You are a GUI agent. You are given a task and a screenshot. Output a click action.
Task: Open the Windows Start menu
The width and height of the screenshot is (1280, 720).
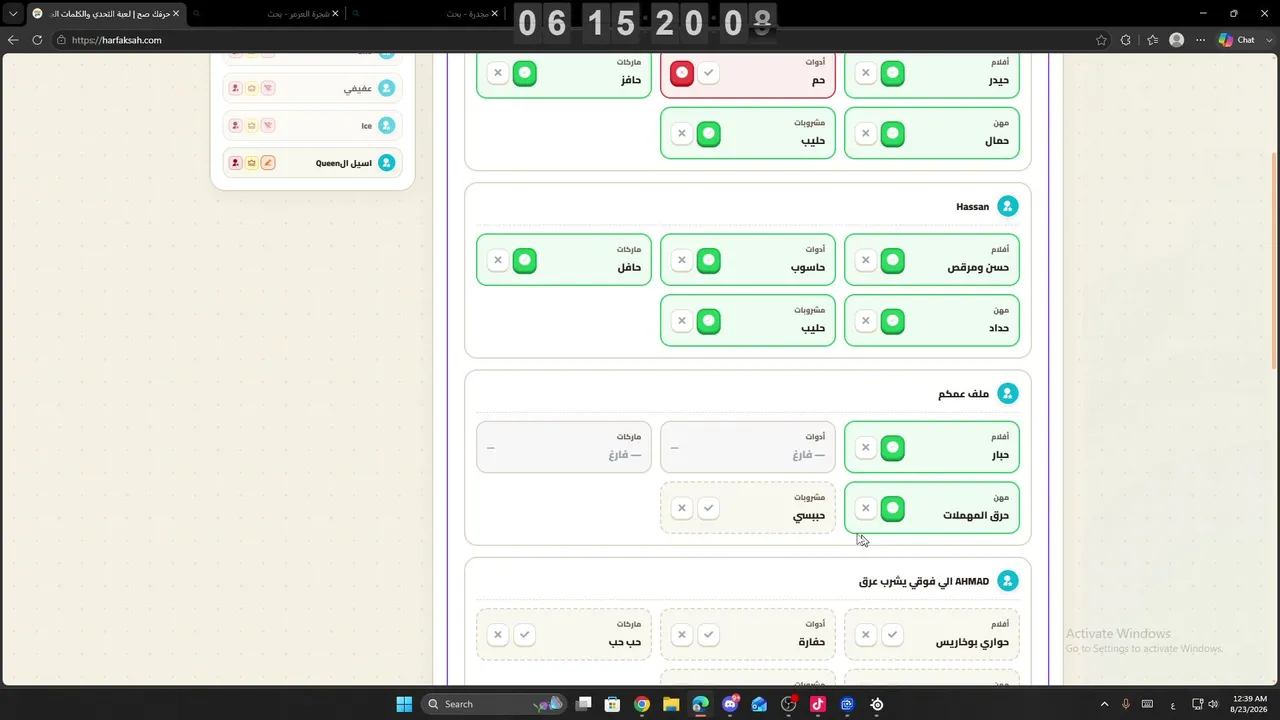coord(404,704)
